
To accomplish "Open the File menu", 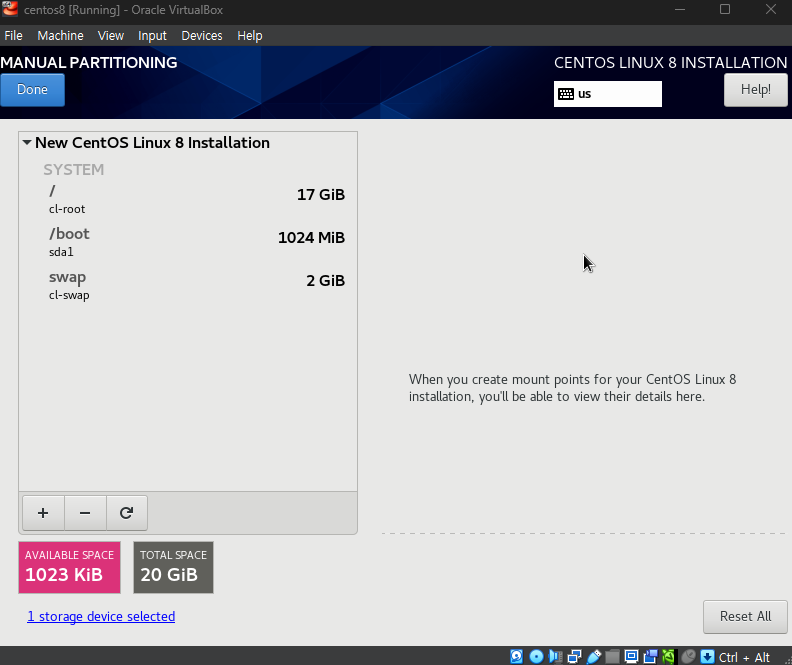I will 13,36.
